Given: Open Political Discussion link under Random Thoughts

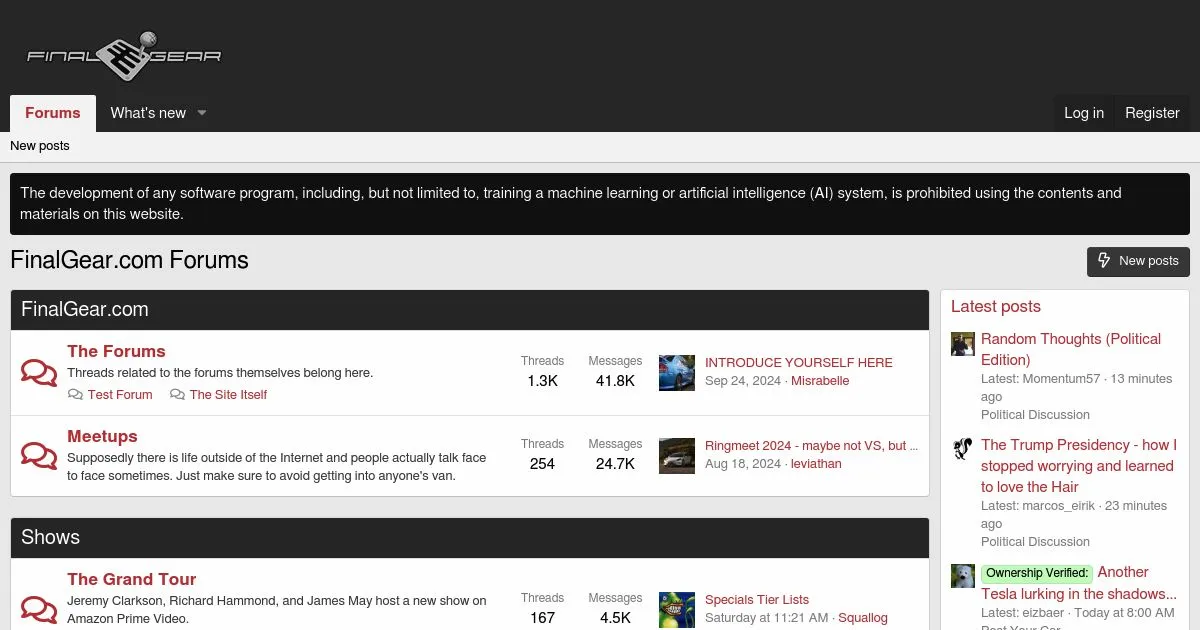Looking at the screenshot, I should click(1035, 415).
